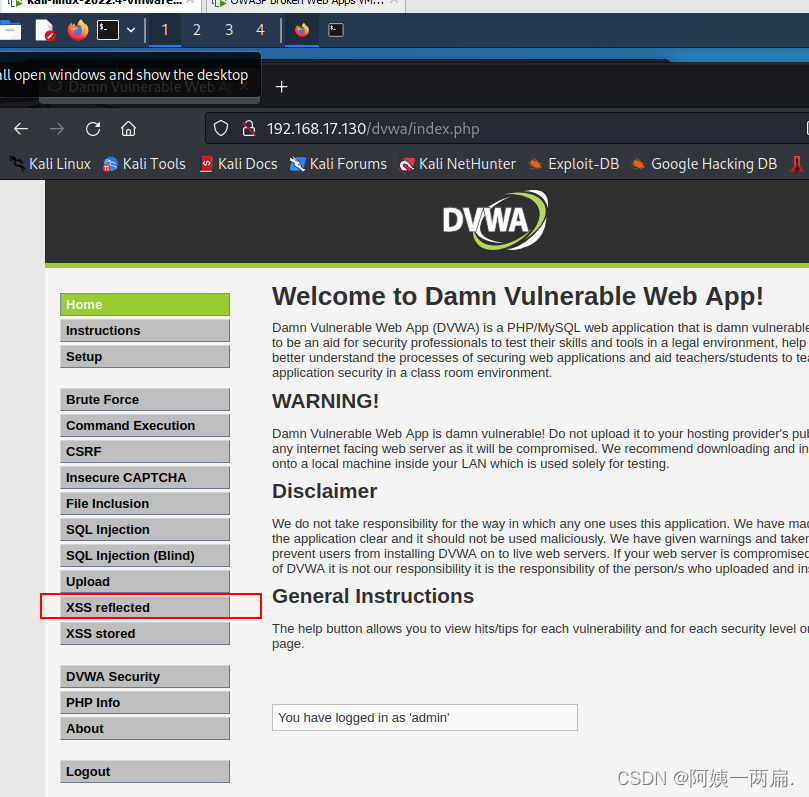Go to the Home menu item
Image resolution: width=809 pixels, height=797 pixels.
145,304
